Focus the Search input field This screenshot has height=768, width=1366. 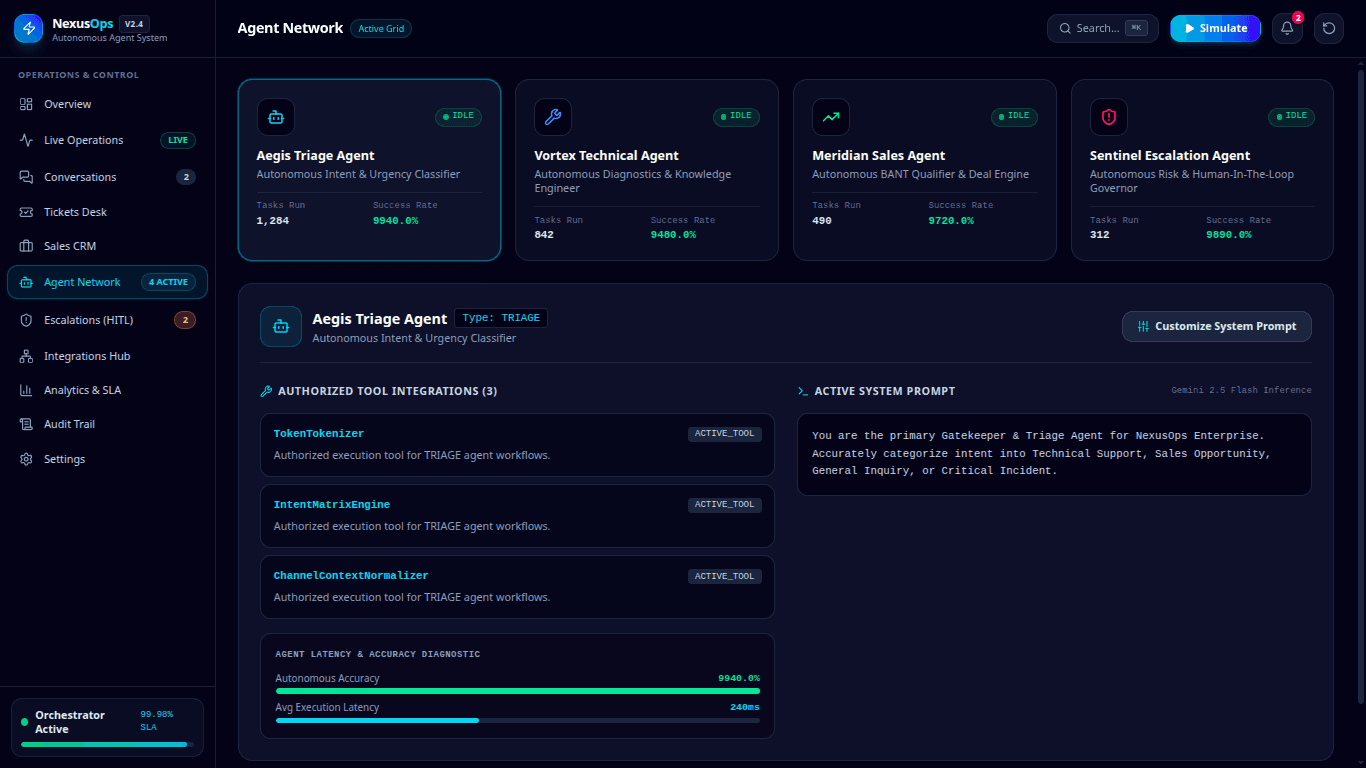click(x=1103, y=28)
